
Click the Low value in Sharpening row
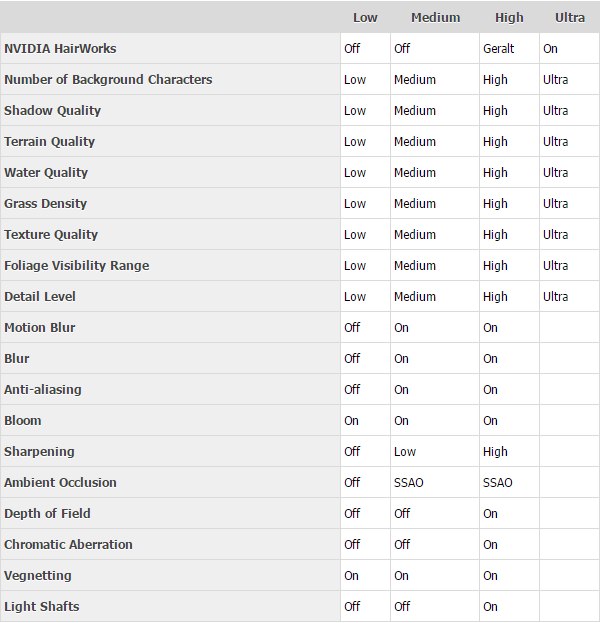405,451
